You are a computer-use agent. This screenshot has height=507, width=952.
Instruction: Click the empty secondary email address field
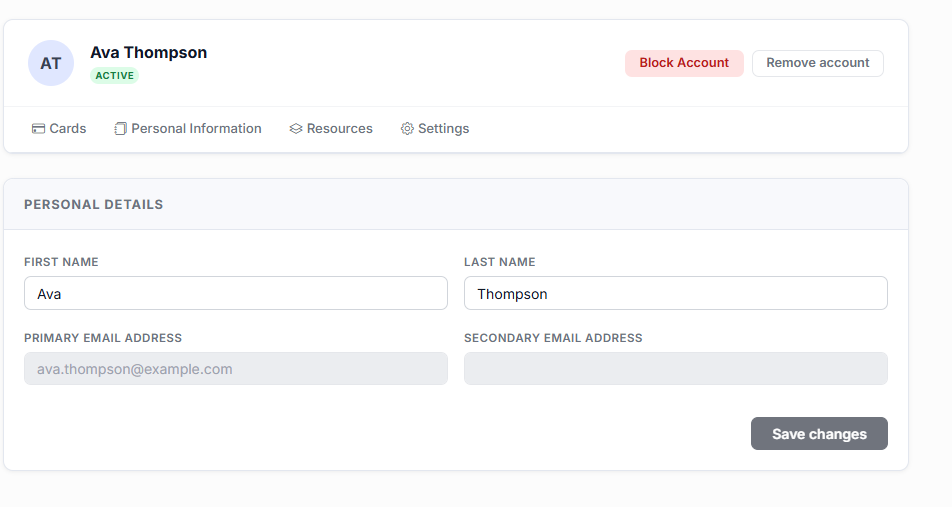[x=676, y=369]
